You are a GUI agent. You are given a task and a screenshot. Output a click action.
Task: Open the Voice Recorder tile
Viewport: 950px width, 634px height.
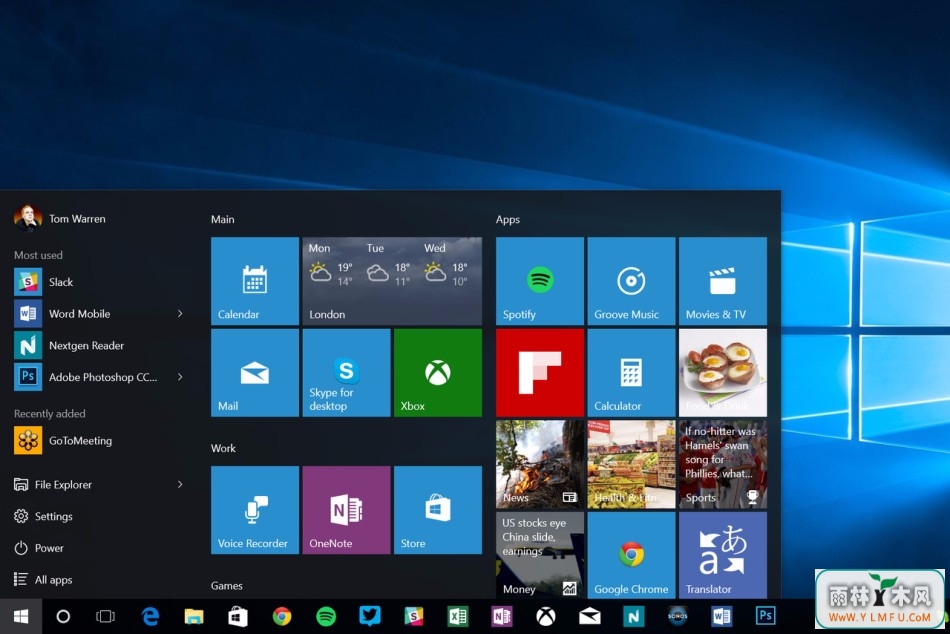[x=254, y=510]
